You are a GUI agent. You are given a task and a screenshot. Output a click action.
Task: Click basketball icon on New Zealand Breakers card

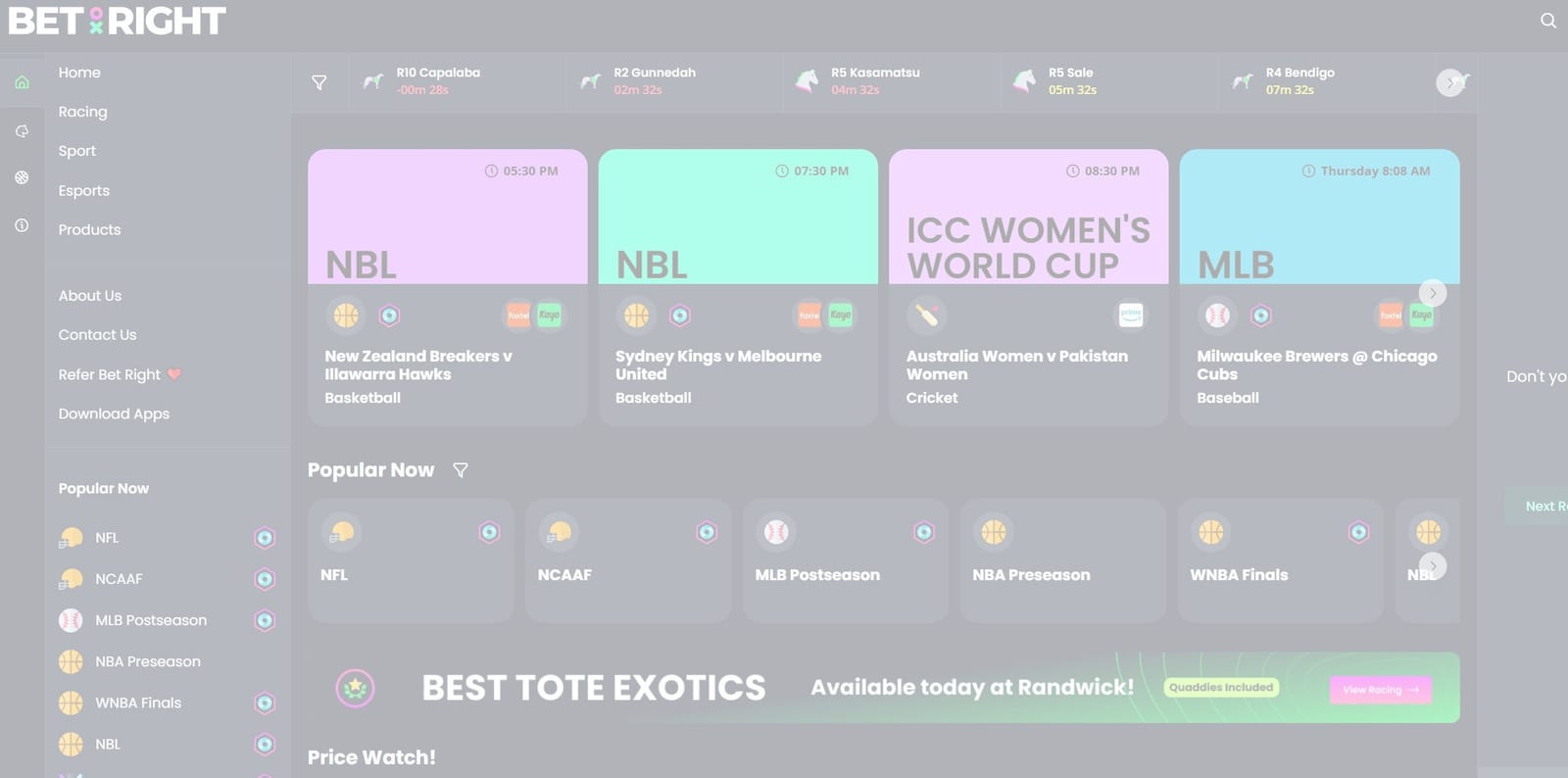tap(346, 316)
